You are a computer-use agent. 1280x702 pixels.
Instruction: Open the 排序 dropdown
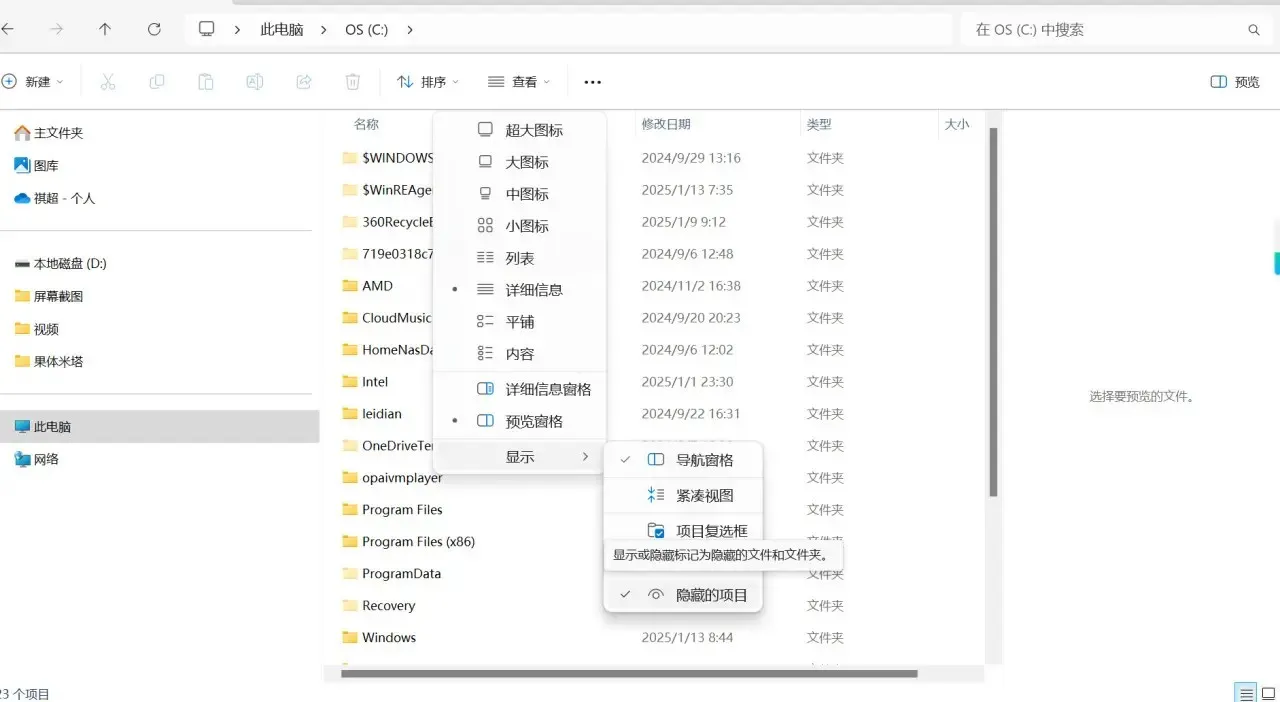(x=428, y=82)
